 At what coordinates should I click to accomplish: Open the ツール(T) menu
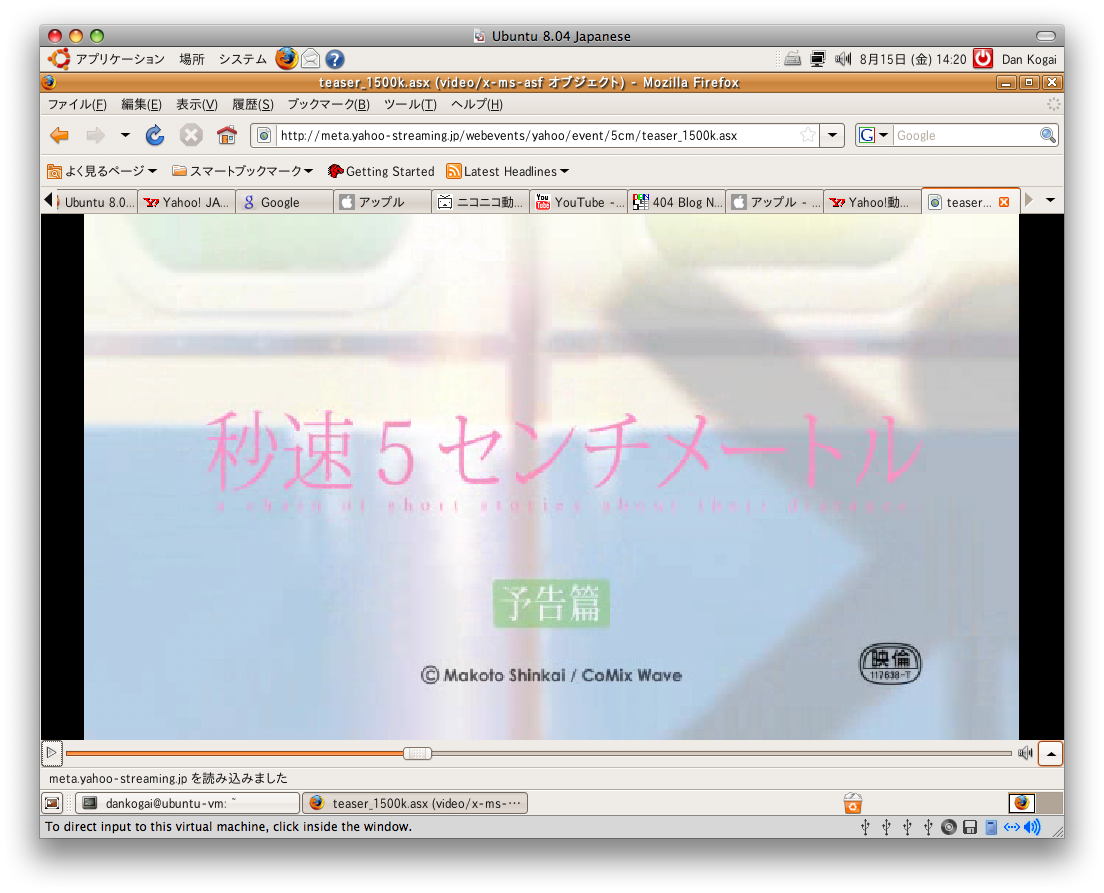pyautogui.click(x=410, y=104)
